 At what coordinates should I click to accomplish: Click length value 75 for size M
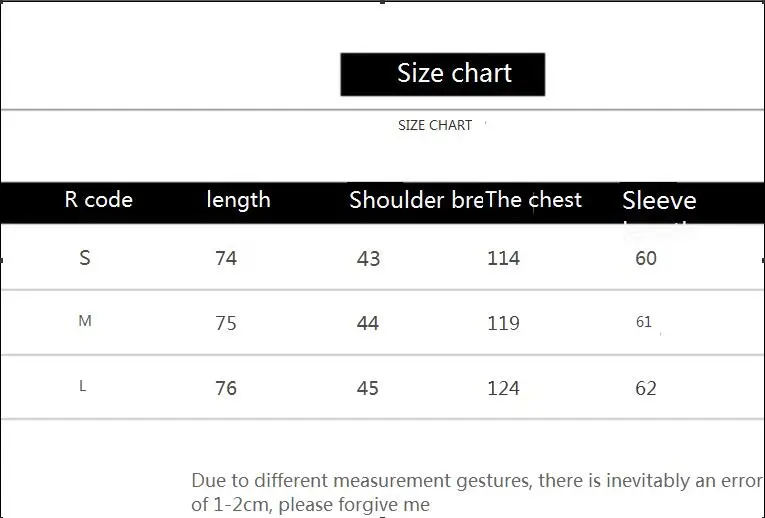click(226, 323)
